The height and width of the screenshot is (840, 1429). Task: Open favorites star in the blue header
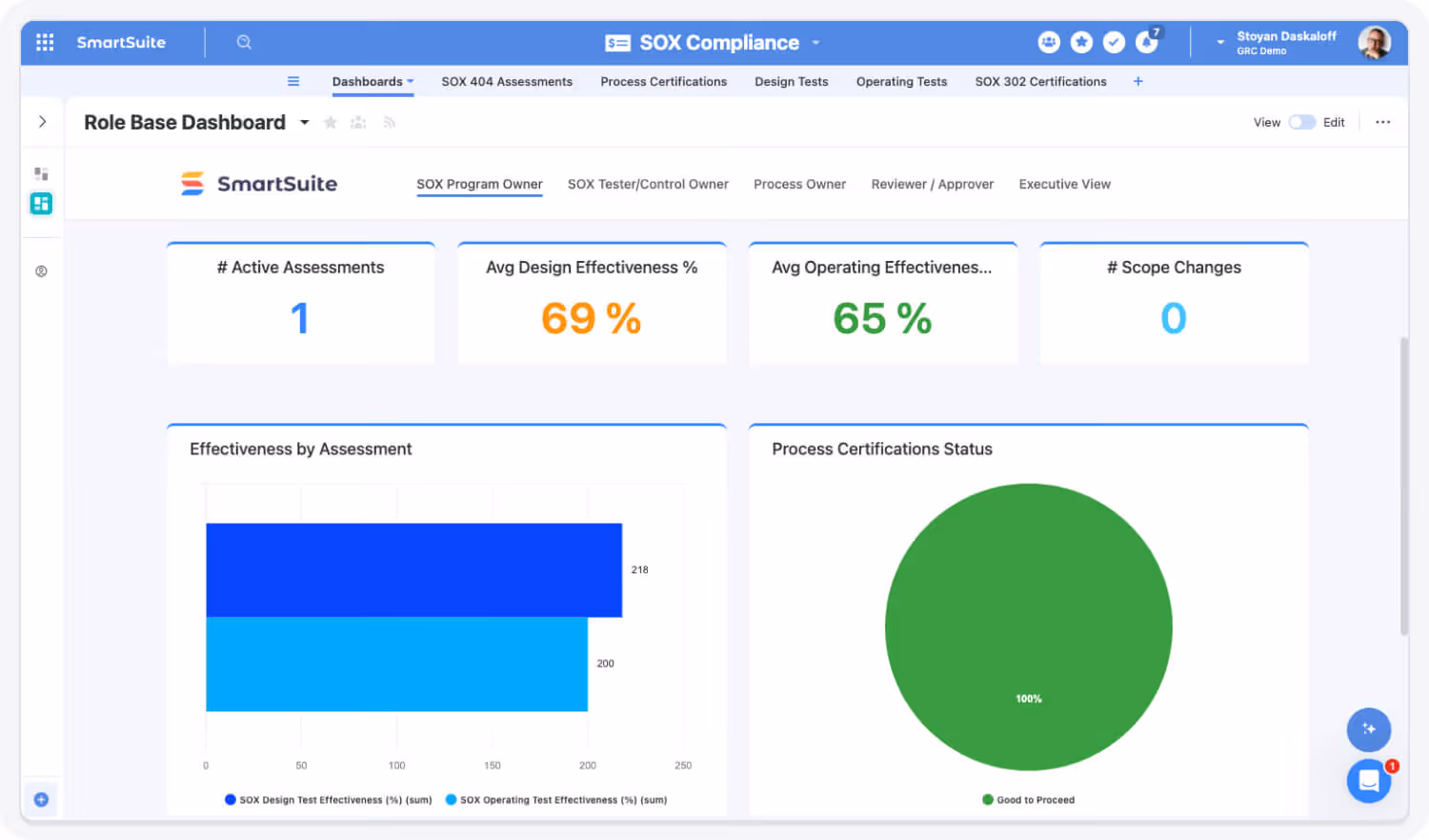pyautogui.click(x=1081, y=42)
